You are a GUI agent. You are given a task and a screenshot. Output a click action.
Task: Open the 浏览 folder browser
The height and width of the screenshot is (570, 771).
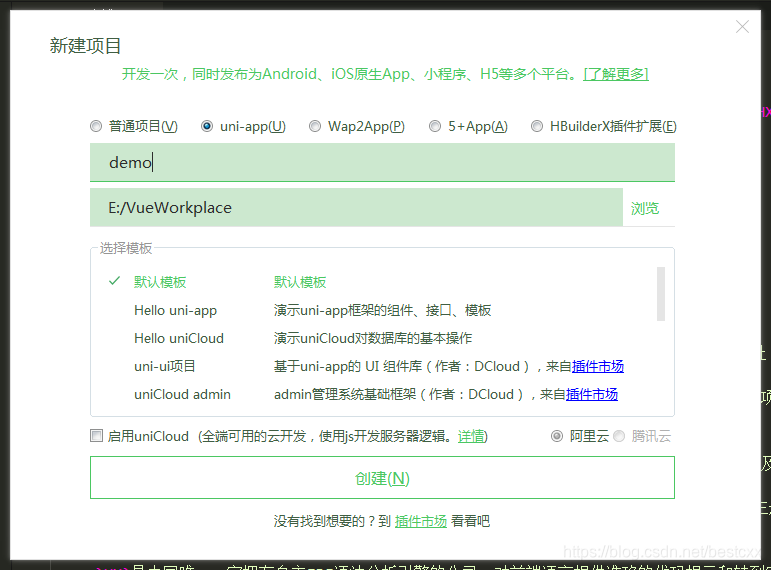click(645, 209)
